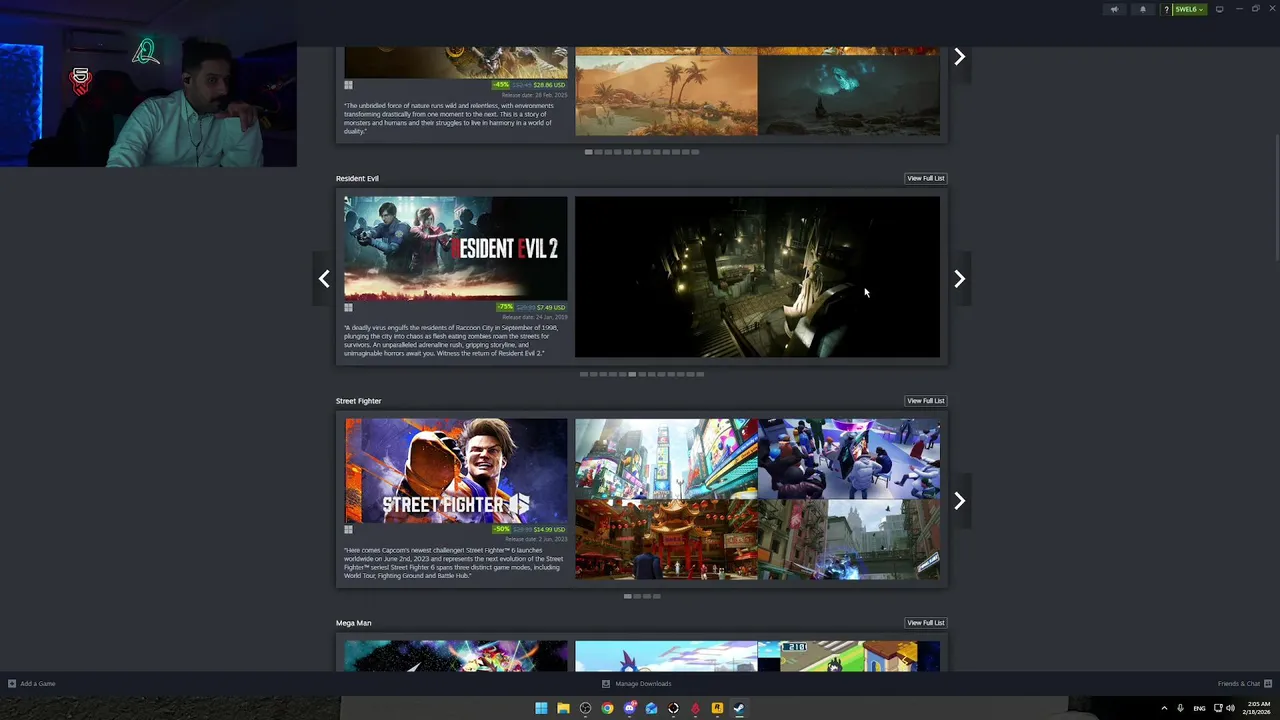This screenshot has width=1280, height=720.
Task: Click the Street Fighter section heading
Action: (358, 401)
